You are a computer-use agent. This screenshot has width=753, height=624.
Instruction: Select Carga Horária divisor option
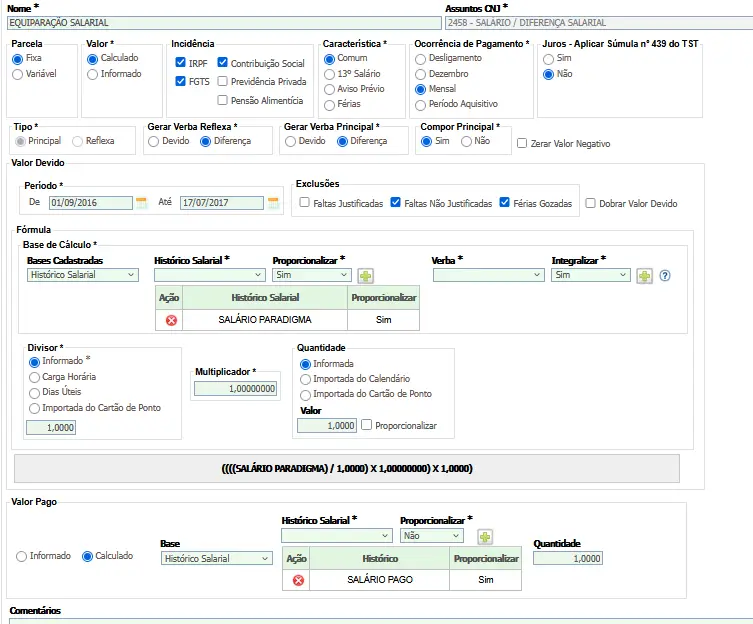pyautogui.click(x=35, y=377)
